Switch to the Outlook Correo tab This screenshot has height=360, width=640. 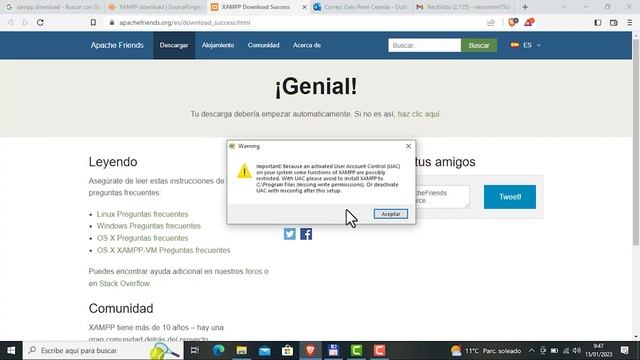pos(362,7)
